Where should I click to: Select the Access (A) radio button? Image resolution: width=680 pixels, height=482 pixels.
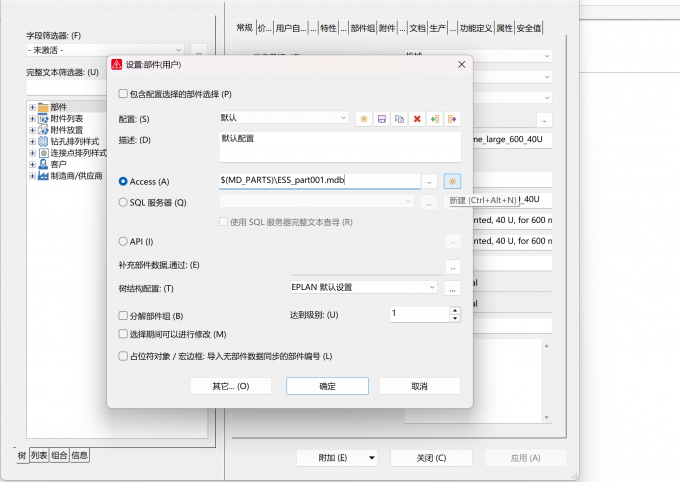click(123, 181)
